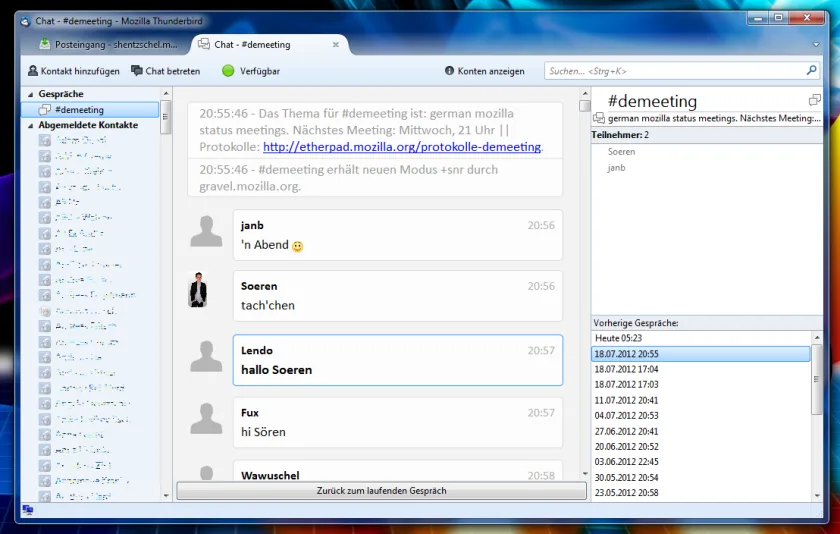Select 11.07.2012 20:41 conversation log
The width and height of the screenshot is (840, 534).
point(701,400)
